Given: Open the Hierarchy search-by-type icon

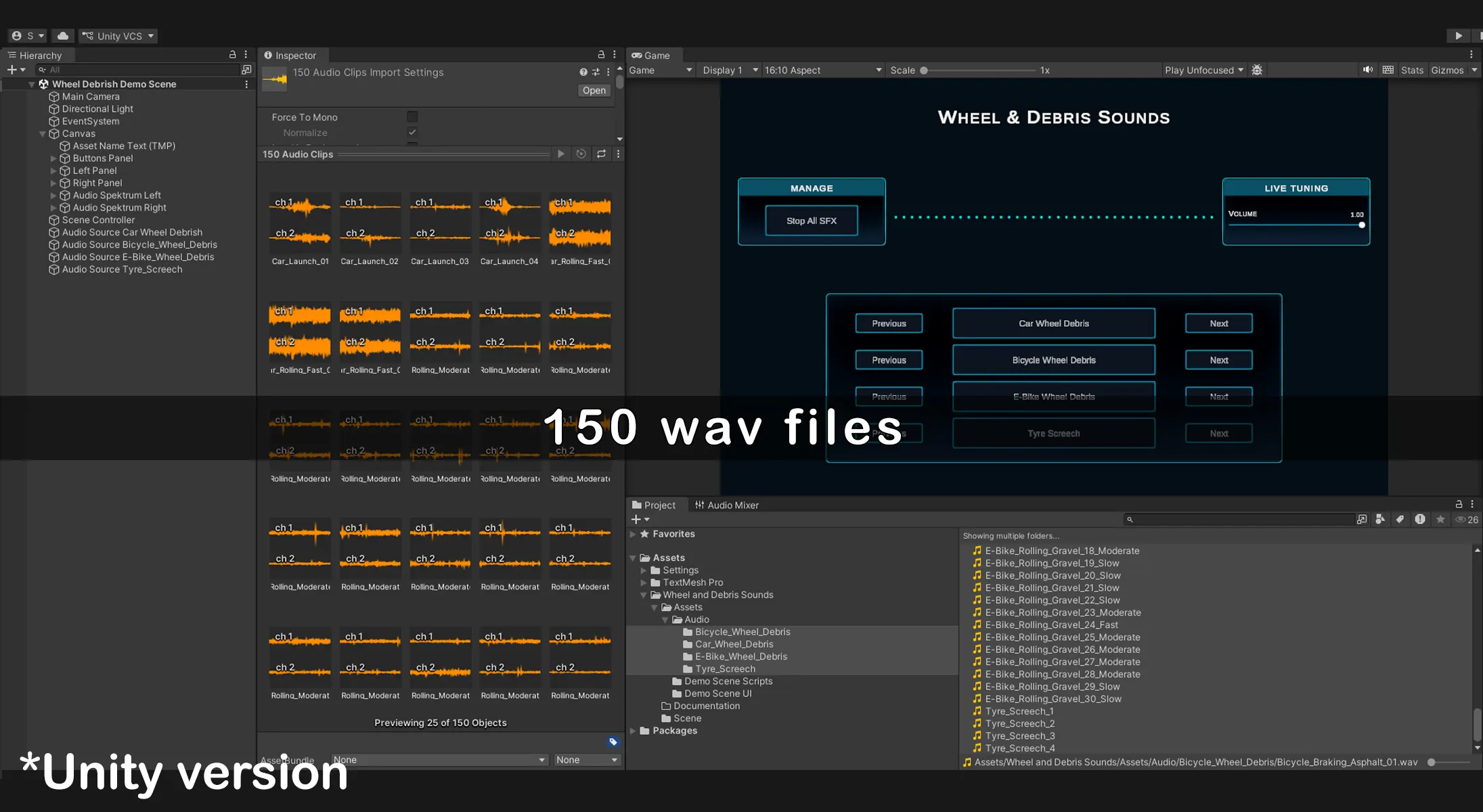Looking at the screenshot, I should (246, 70).
